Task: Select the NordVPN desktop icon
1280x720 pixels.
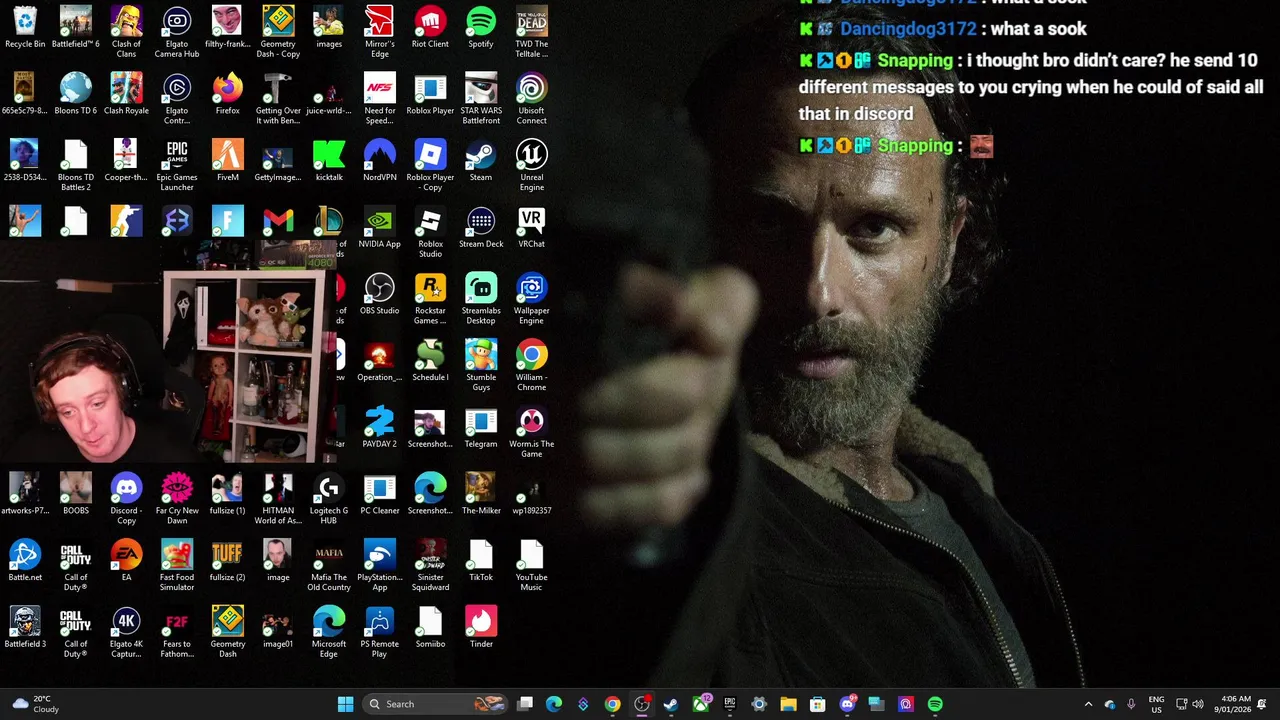Action: click(380, 161)
